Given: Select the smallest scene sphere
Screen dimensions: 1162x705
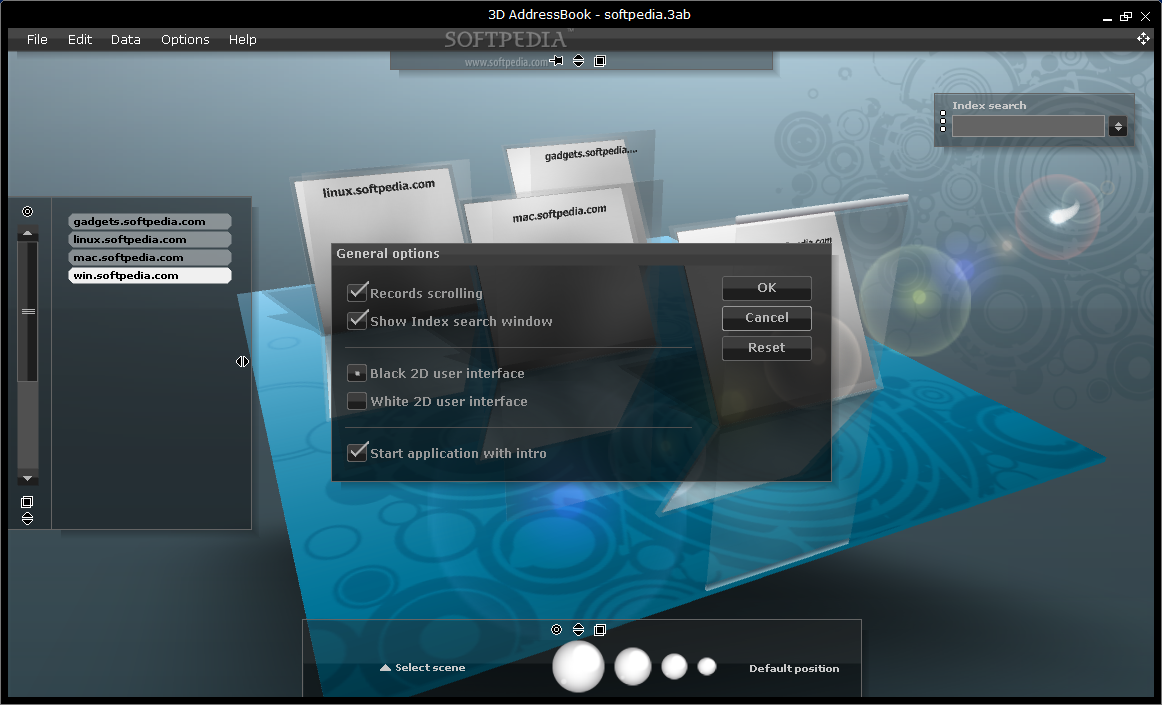Looking at the screenshot, I should tap(707, 666).
